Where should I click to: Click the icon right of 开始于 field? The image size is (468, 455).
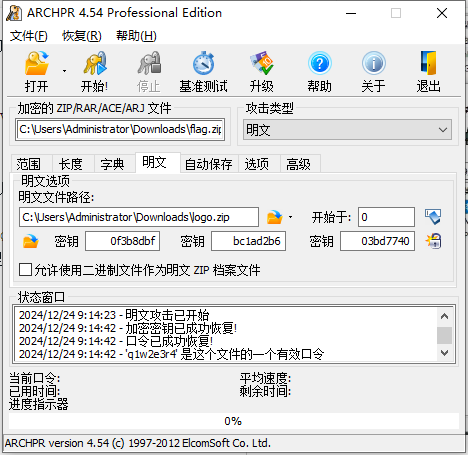pyautogui.click(x=433, y=217)
